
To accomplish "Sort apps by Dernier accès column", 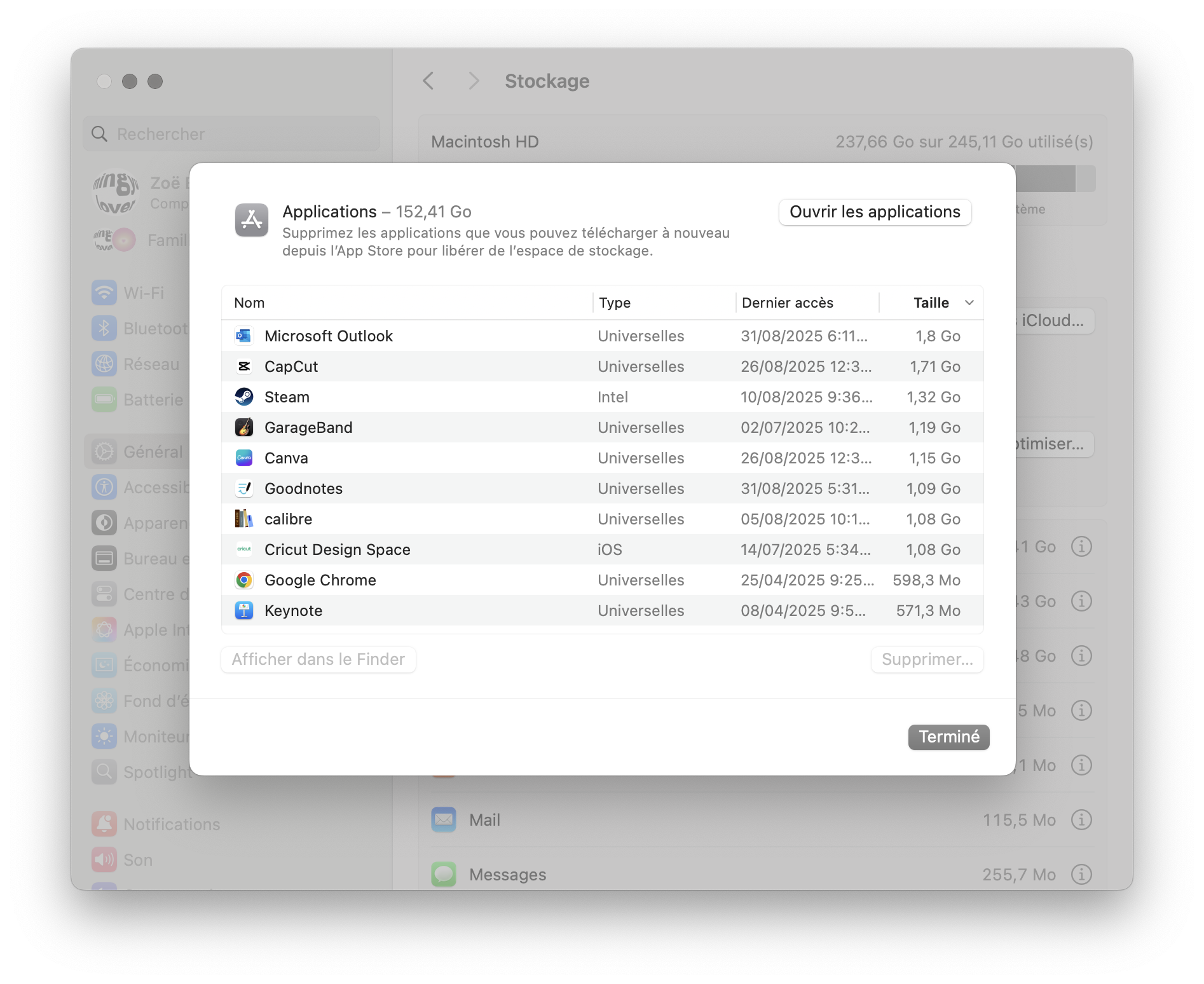I will [x=787, y=303].
